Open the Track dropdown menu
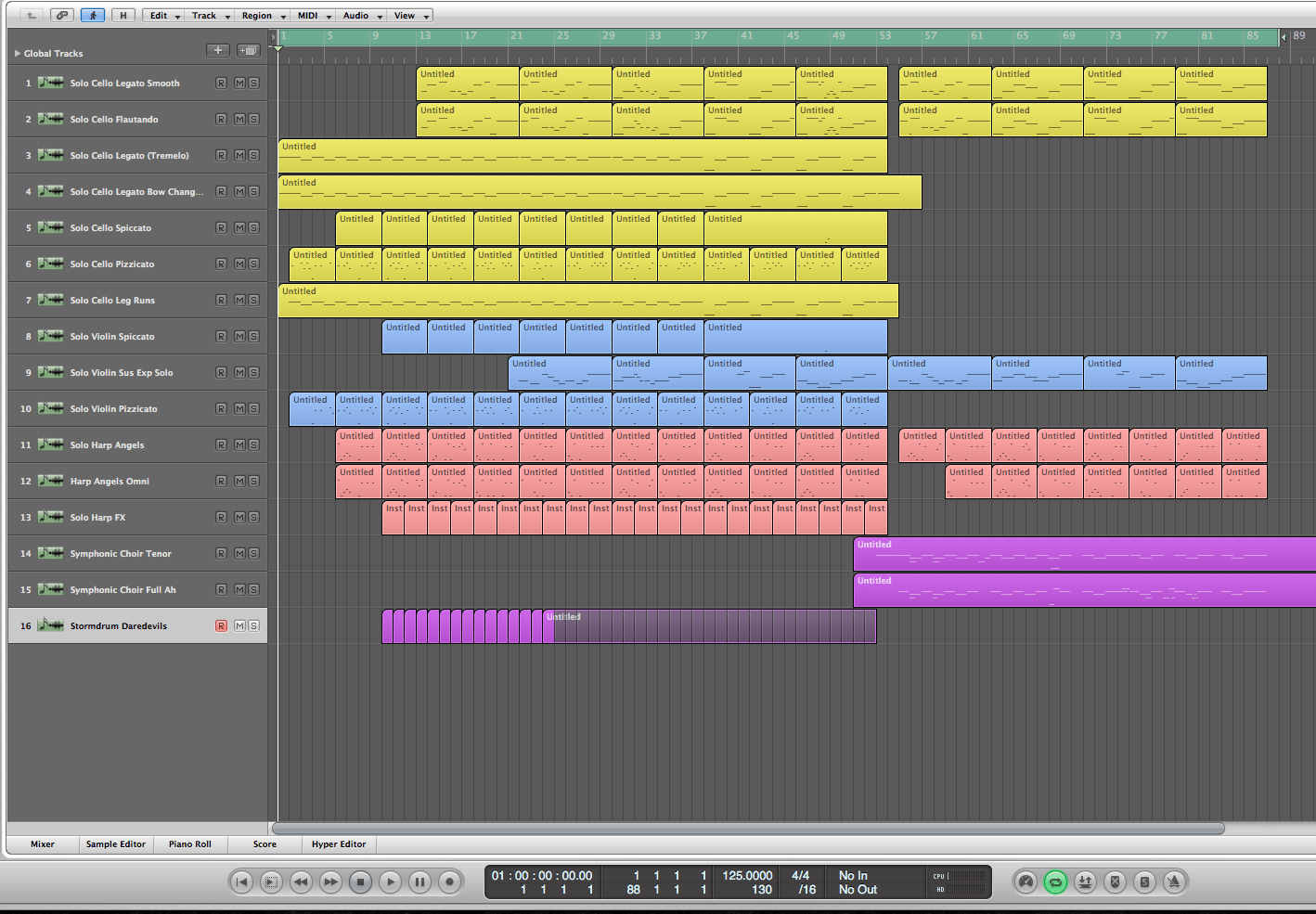This screenshot has height=914, width=1316. click(x=210, y=15)
